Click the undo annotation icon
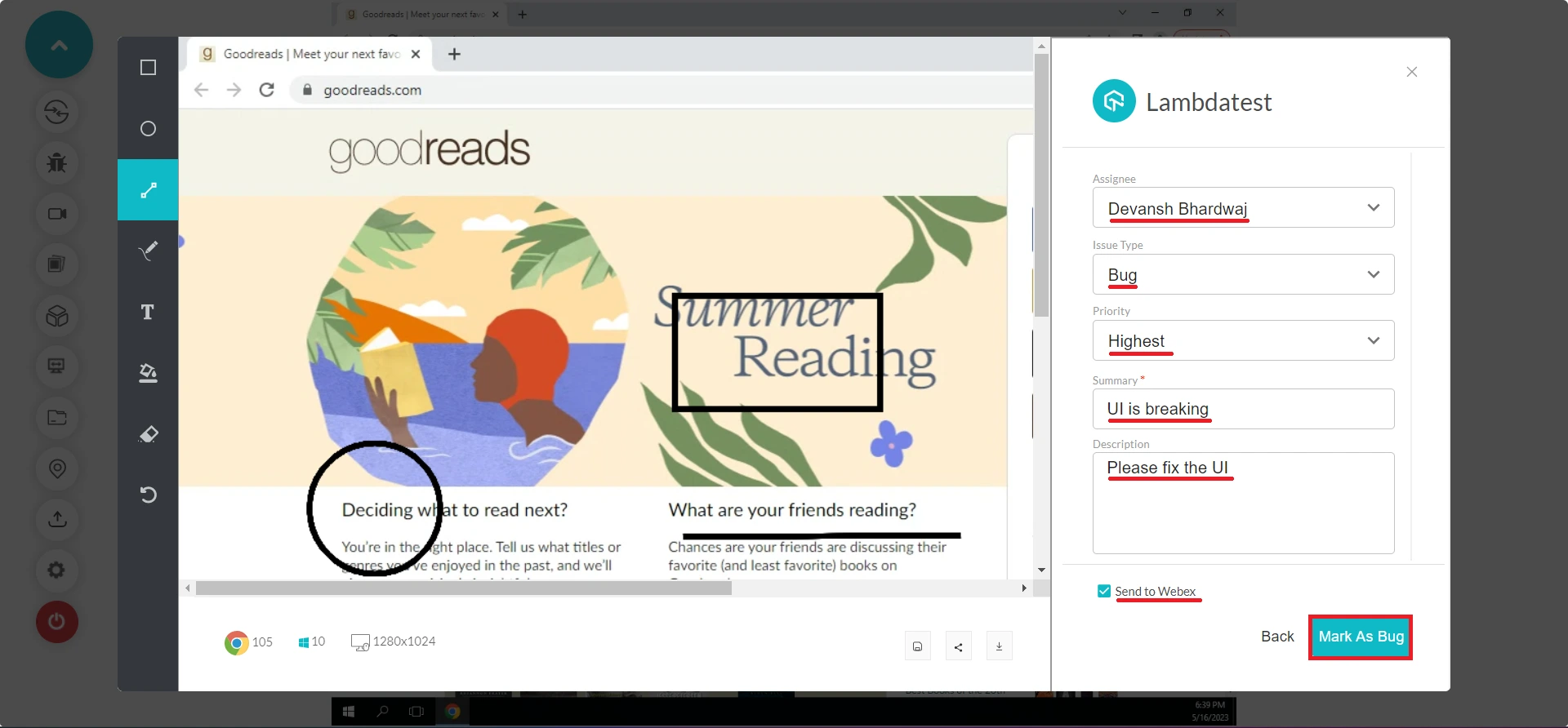The height and width of the screenshot is (728, 1568). click(148, 495)
